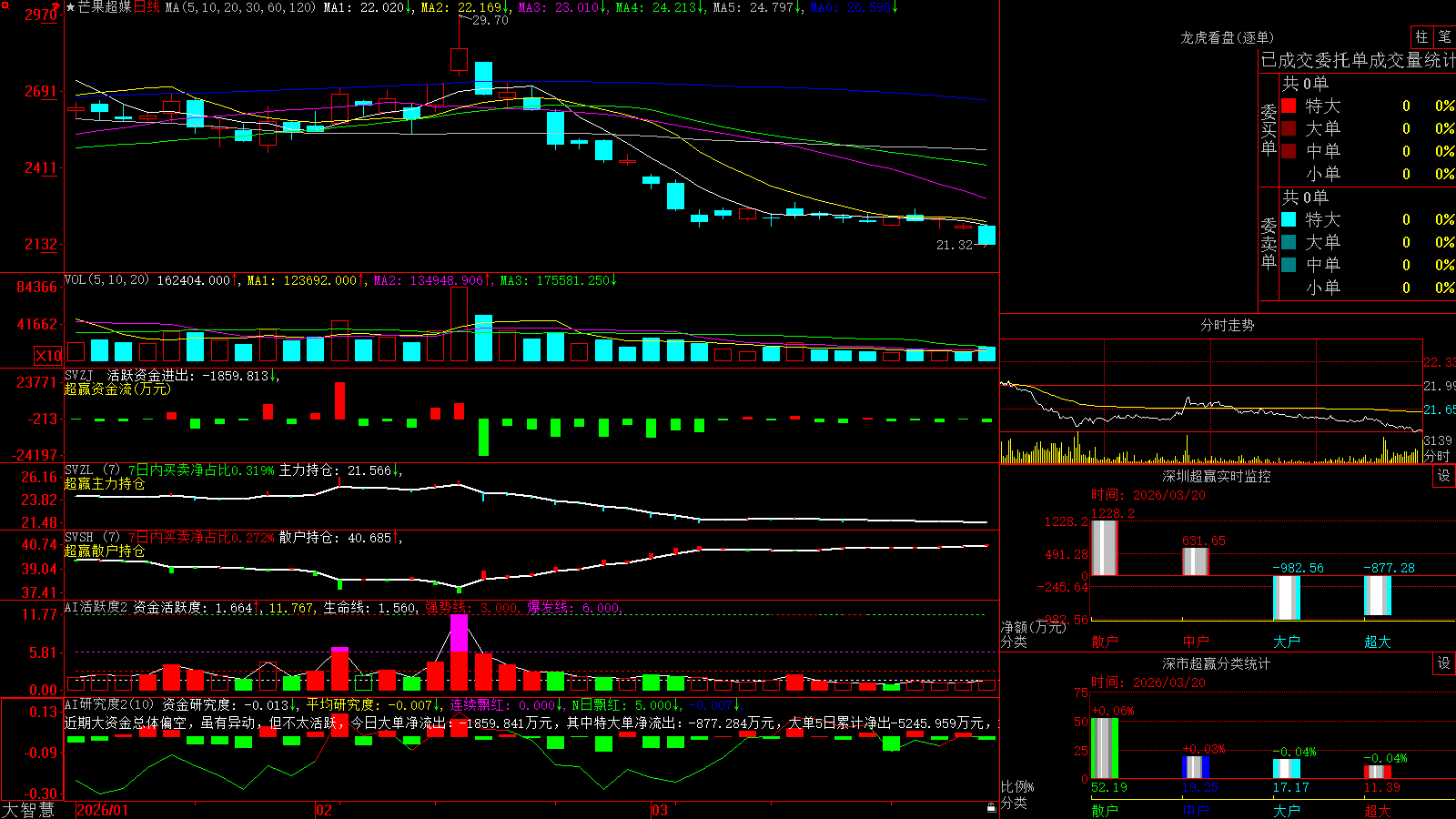This screenshot has height=819, width=1456.
Task: Click the X10 volume scale indicator
Action: (x=48, y=356)
